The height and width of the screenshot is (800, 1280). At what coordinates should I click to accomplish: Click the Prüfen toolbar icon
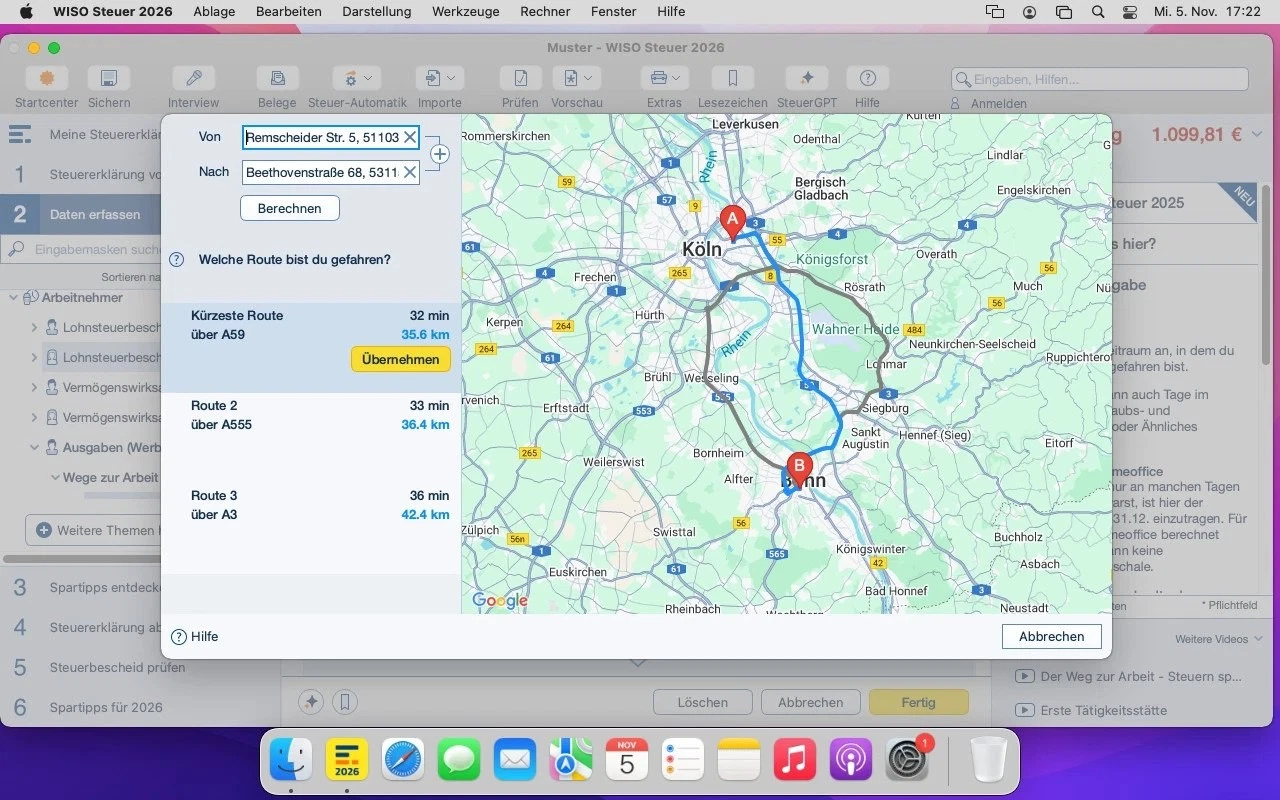[520, 79]
